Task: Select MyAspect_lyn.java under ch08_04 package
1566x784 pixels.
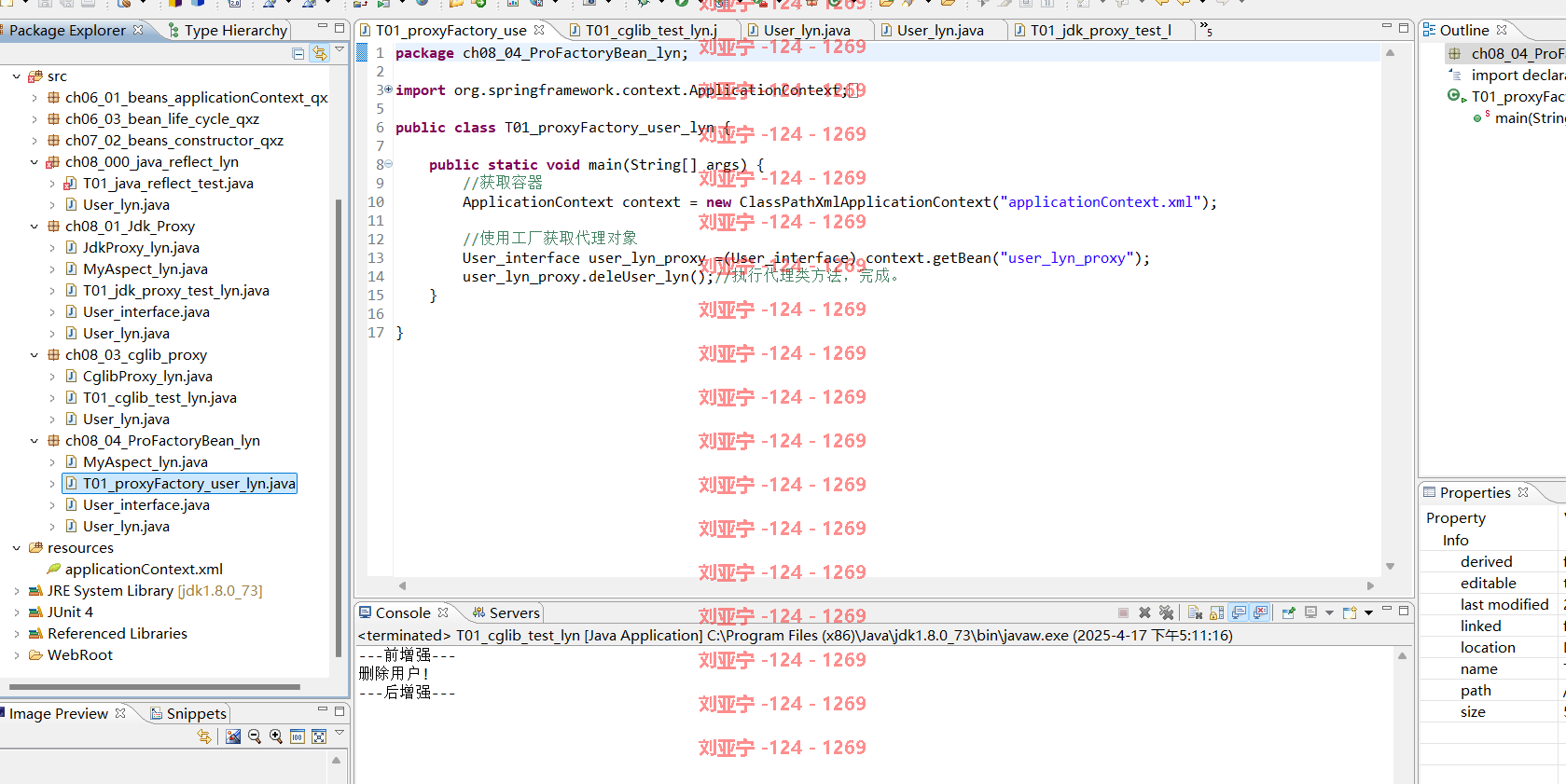Action: (146, 462)
